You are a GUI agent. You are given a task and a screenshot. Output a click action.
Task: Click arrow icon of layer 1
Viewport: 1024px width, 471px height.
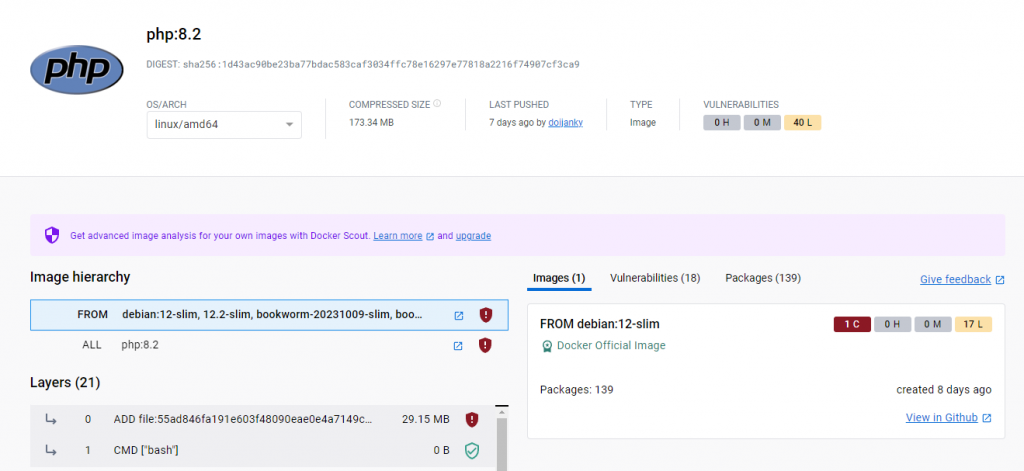51,450
